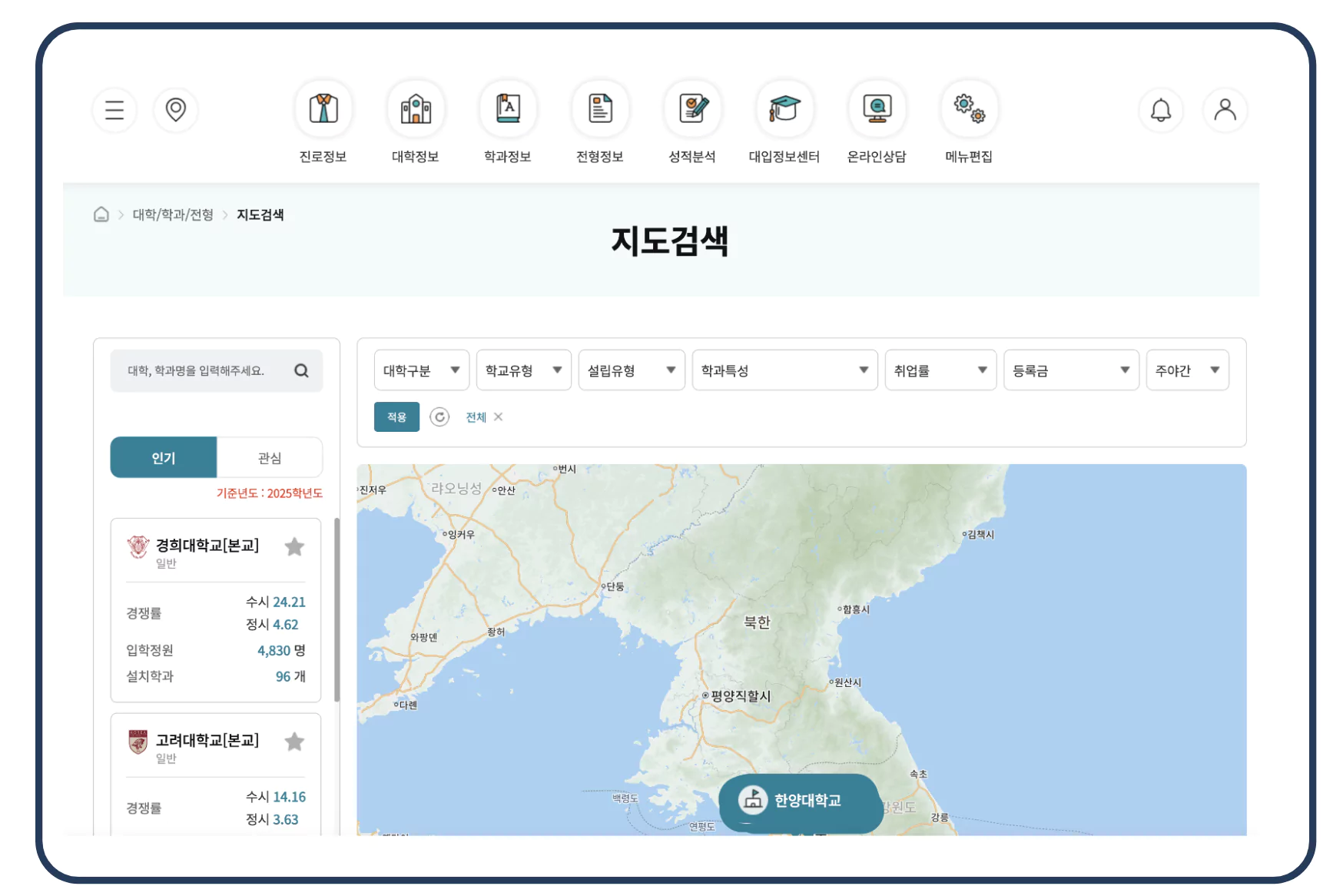
Task: Switch to the 관심 tab
Action: point(270,457)
